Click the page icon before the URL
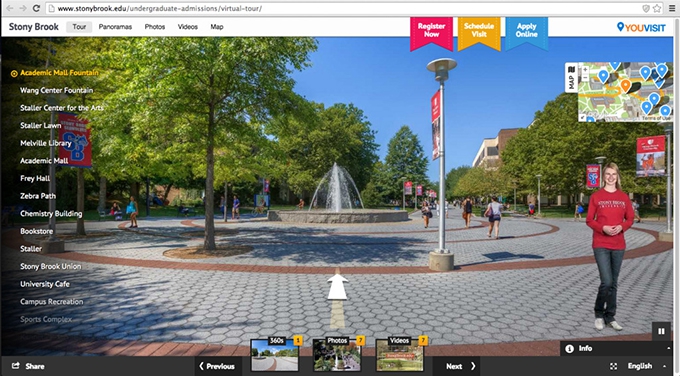 [x=51, y=8]
